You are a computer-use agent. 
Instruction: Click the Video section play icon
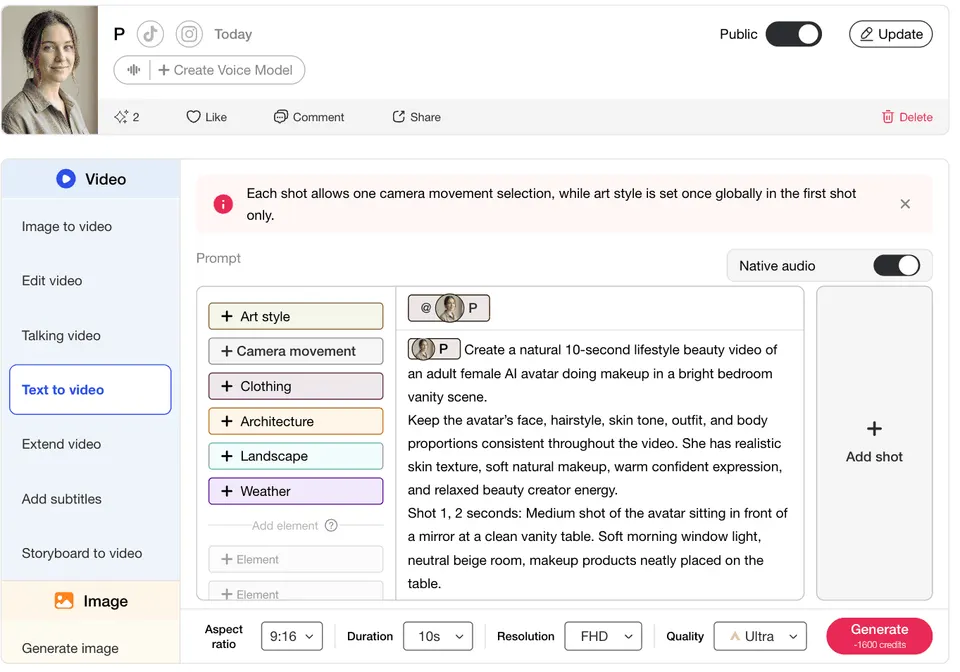click(x=66, y=179)
